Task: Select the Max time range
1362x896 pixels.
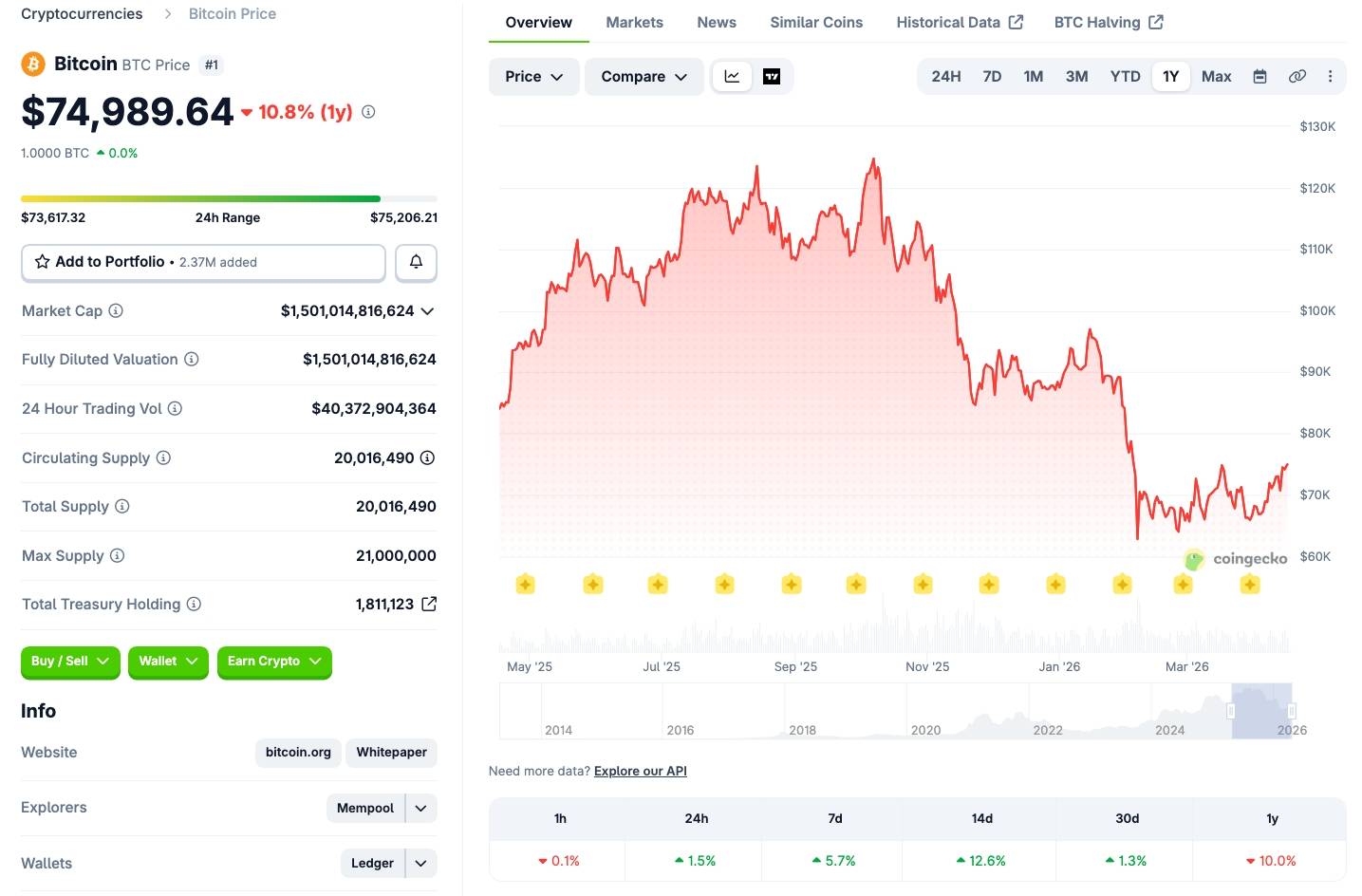Action: click(x=1216, y=76)
